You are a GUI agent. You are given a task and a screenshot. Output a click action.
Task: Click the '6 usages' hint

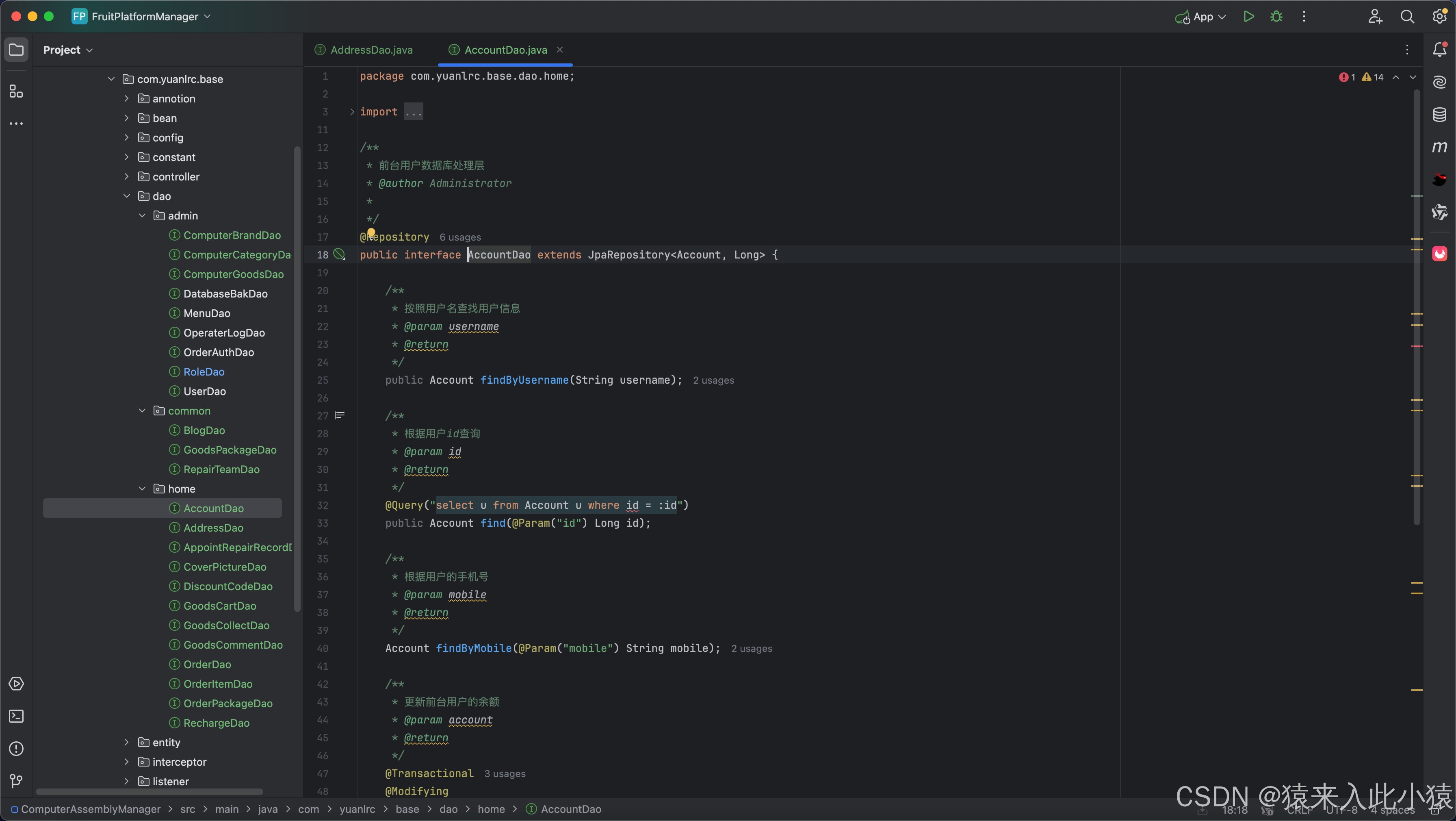pyautogui.click(x=460, y=237)
